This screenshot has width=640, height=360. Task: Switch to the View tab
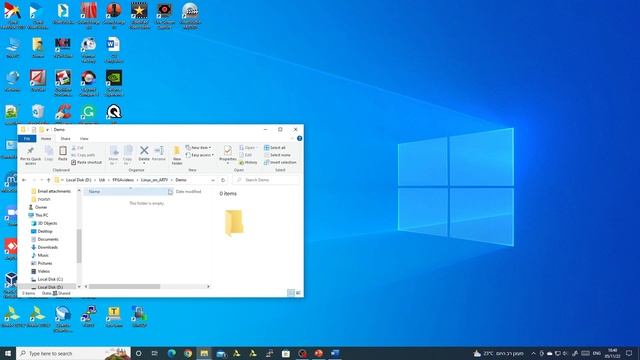pyautogui.click(x=84, y=139)
